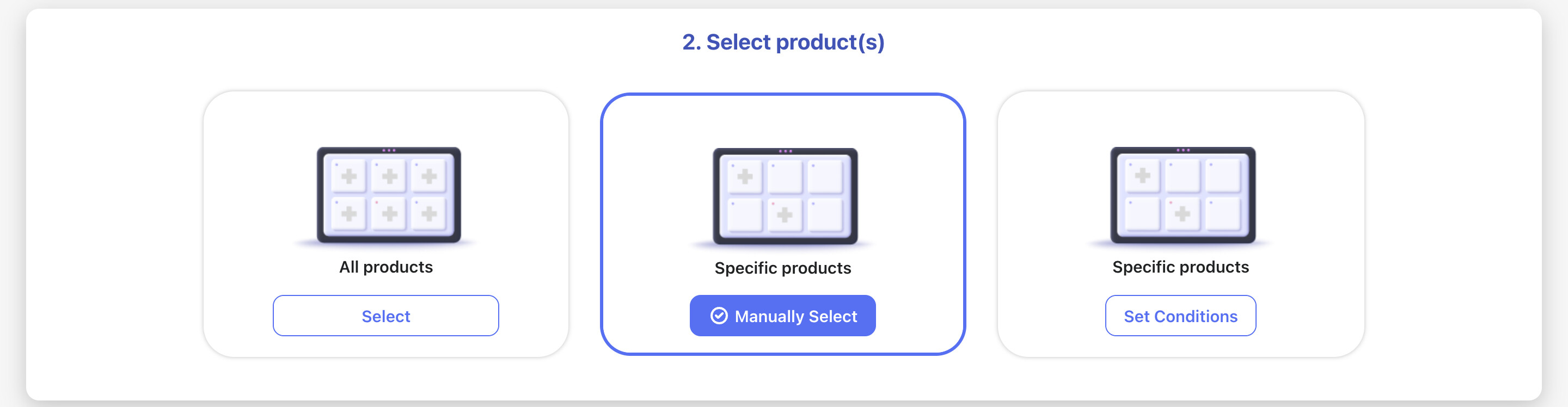Click bottom-right plus tile in All products illustration
The width and height of the screenshot is (1568, 407).
pyautogui.click(x=429, y=213)
